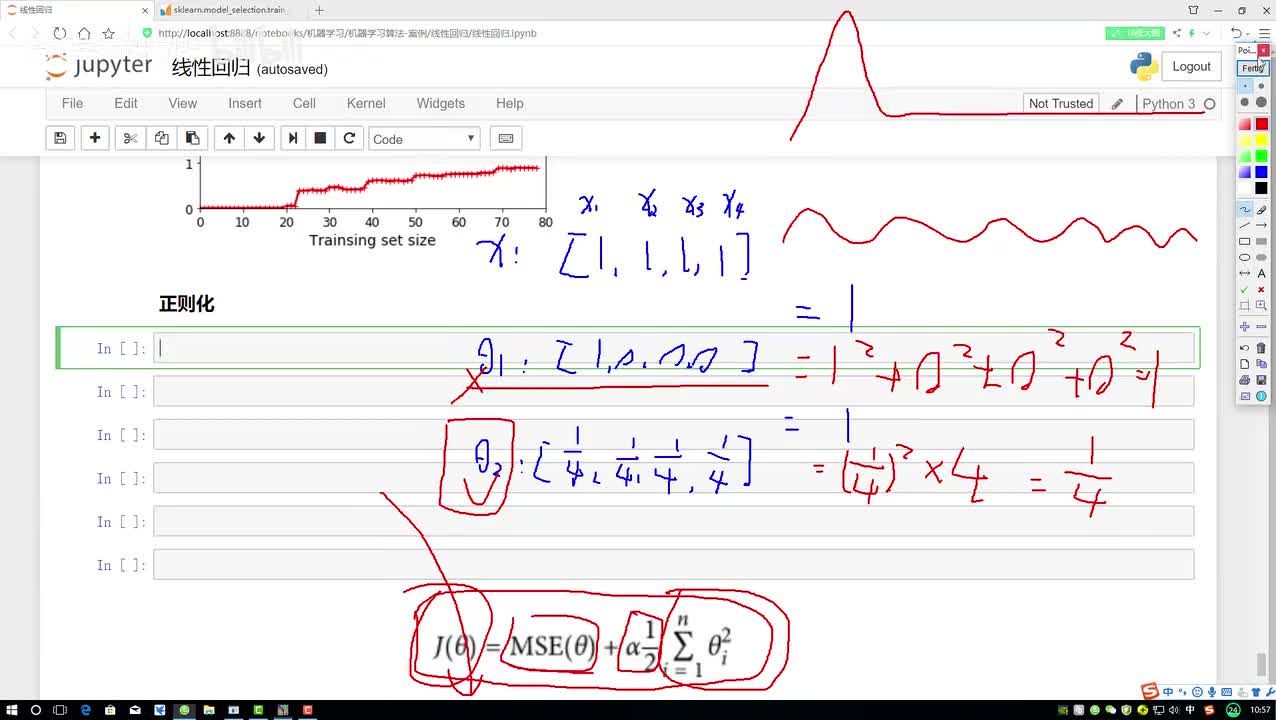Open Edge browser from taskbar

(x=85, y=710)
